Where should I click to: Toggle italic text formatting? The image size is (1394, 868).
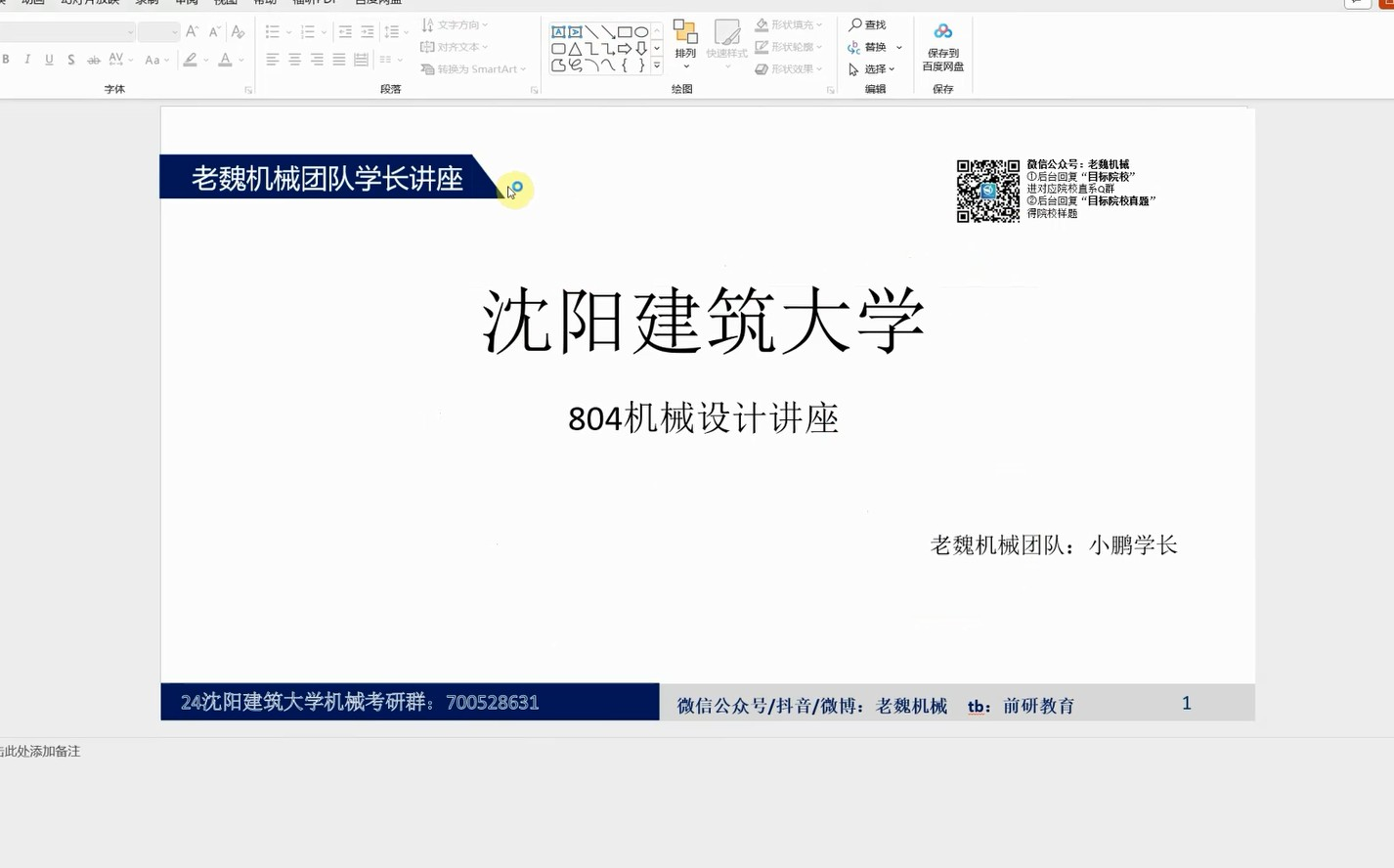tap(27, 60)
